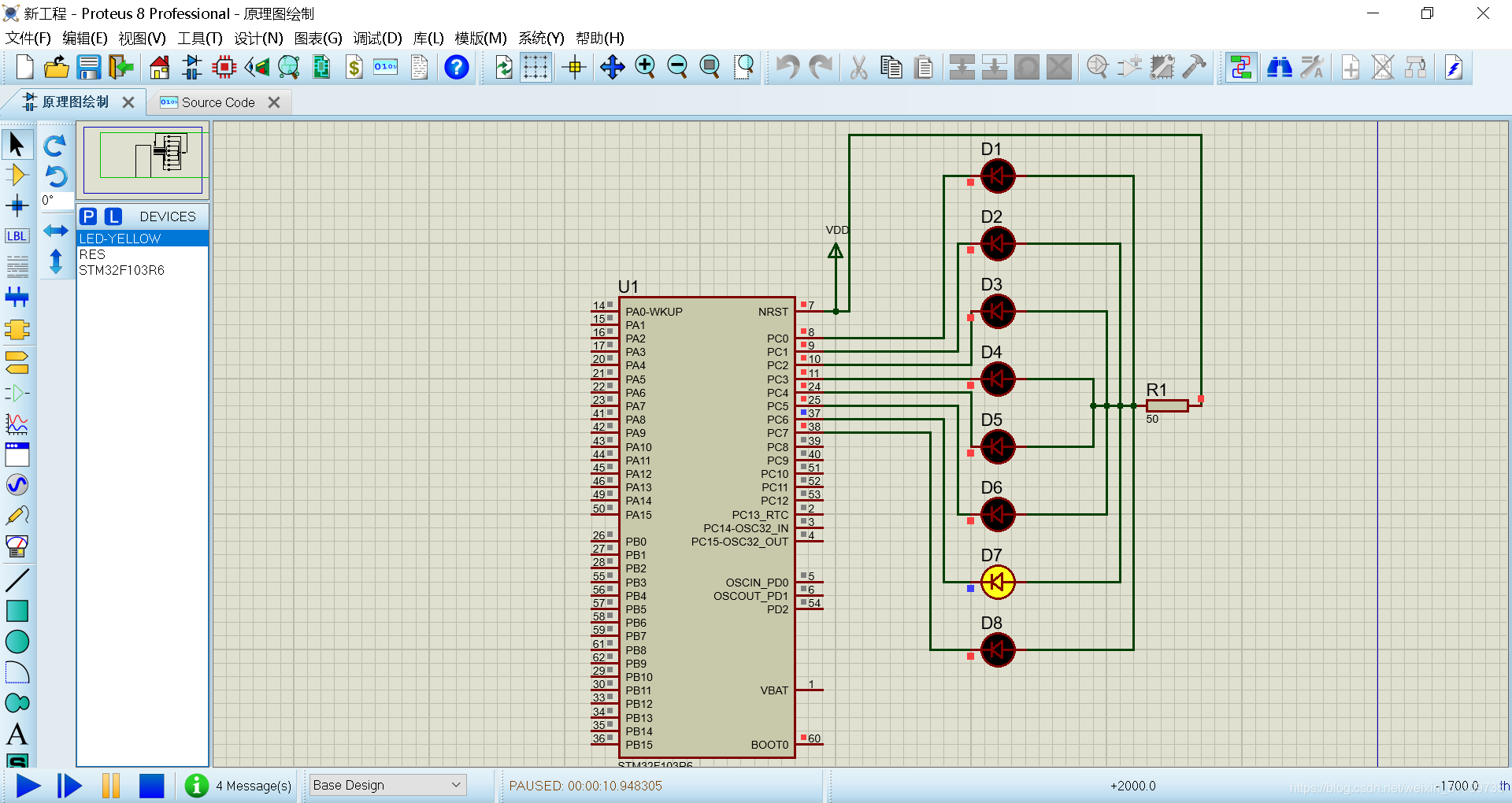Toggle the wire autorouter toolbar icon
Viewport: 1512px width, 803px height.
coord(1241,67)
